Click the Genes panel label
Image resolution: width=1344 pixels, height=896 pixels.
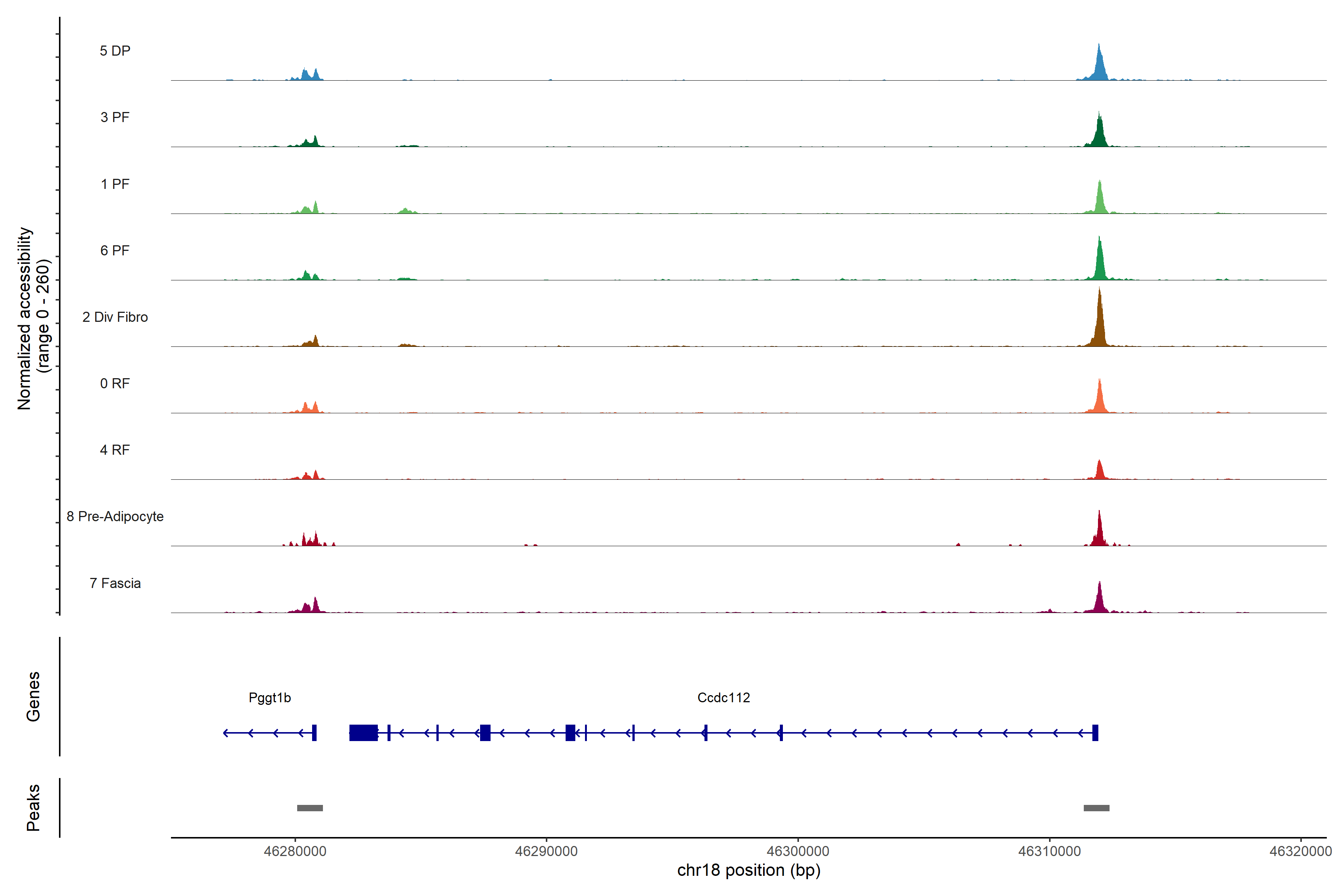point(33,697)
